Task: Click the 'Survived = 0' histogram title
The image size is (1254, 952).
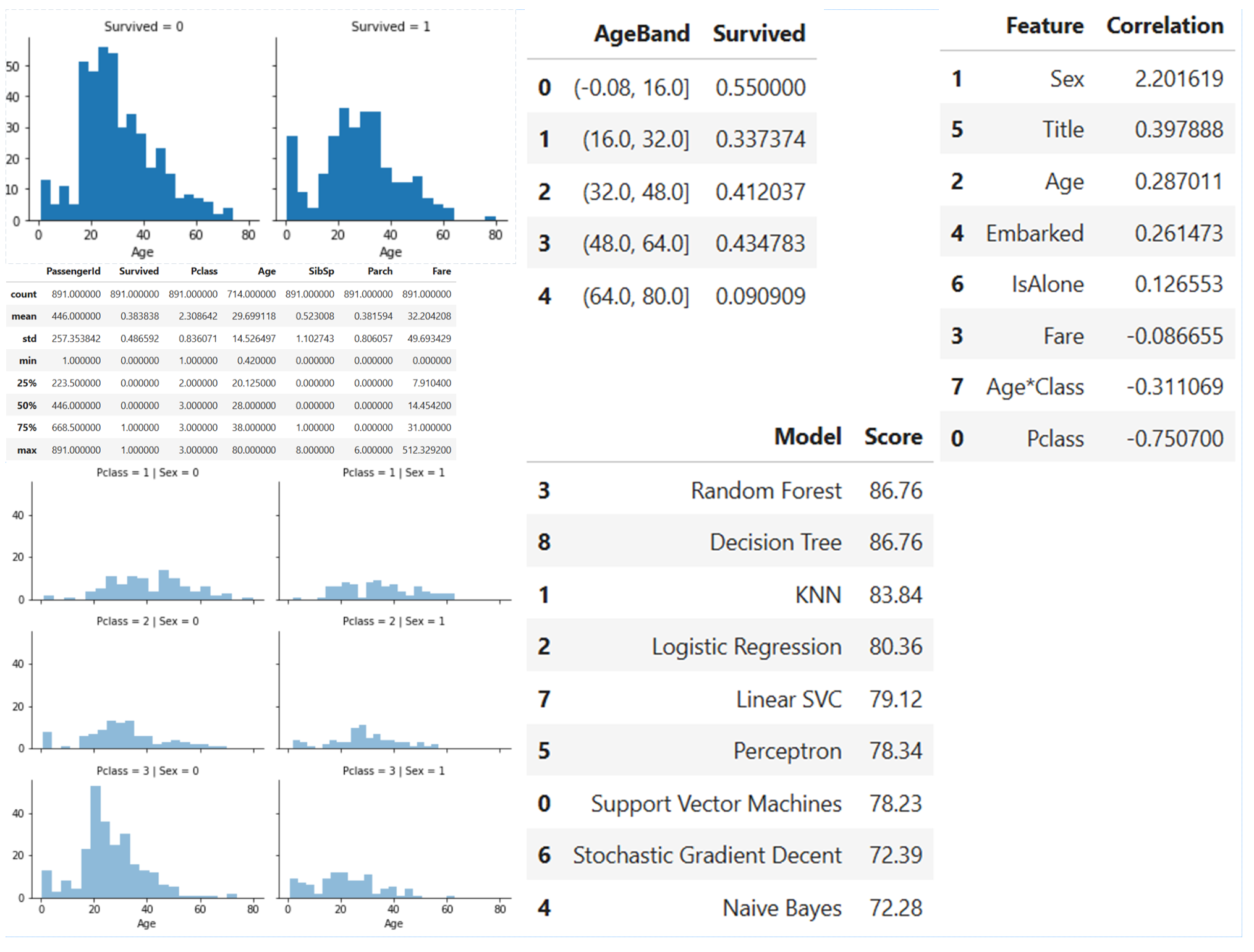Action: (x=143, y=27)
